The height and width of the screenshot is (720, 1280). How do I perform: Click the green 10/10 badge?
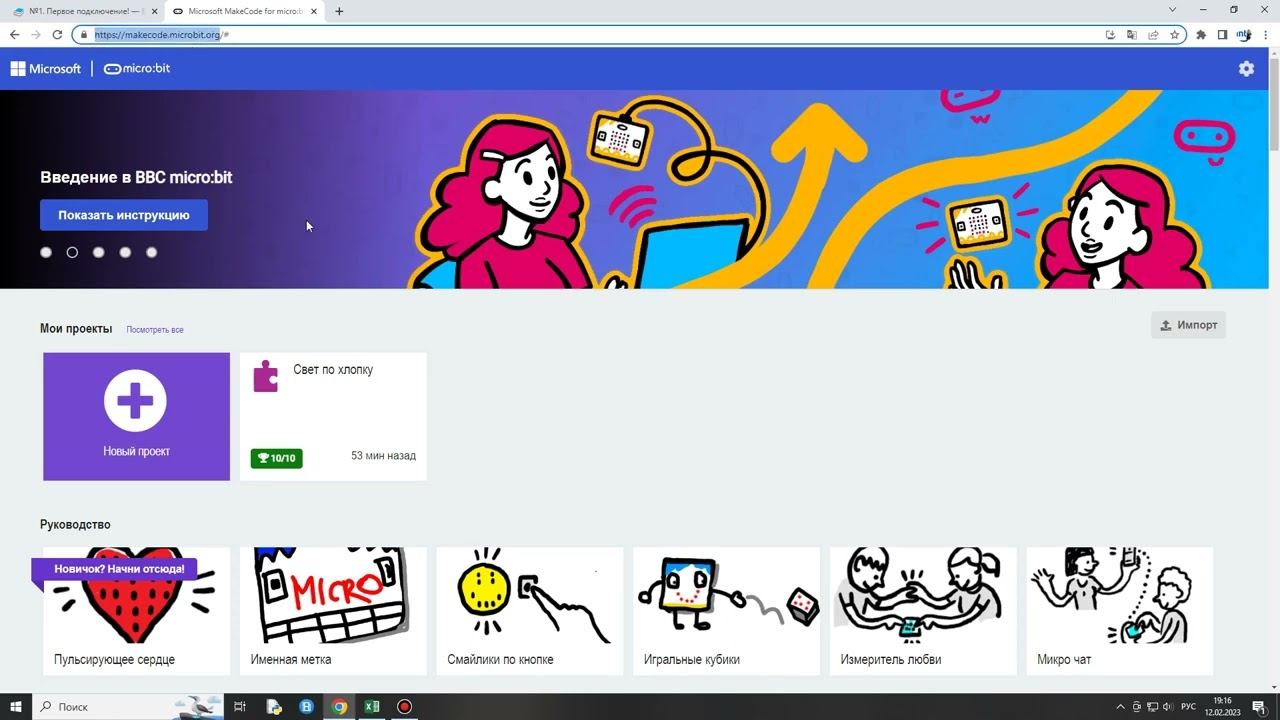277,458
